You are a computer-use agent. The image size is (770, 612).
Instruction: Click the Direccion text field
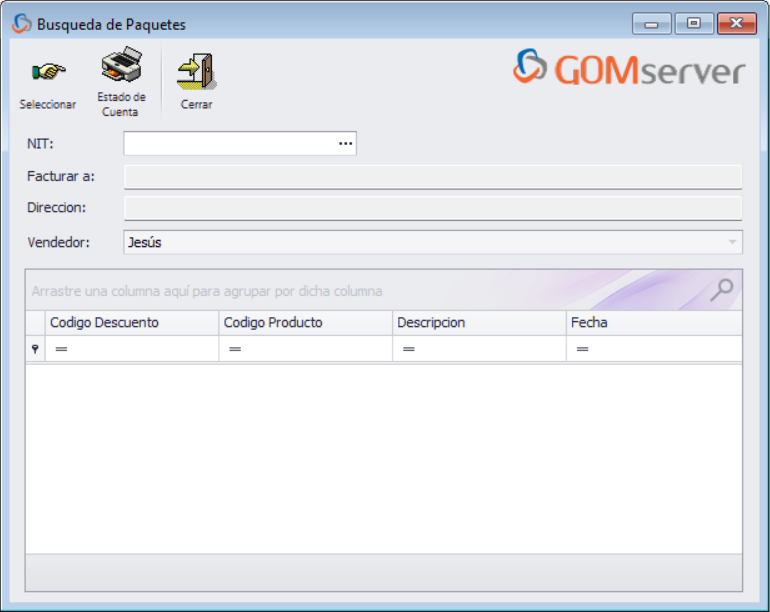432,208
